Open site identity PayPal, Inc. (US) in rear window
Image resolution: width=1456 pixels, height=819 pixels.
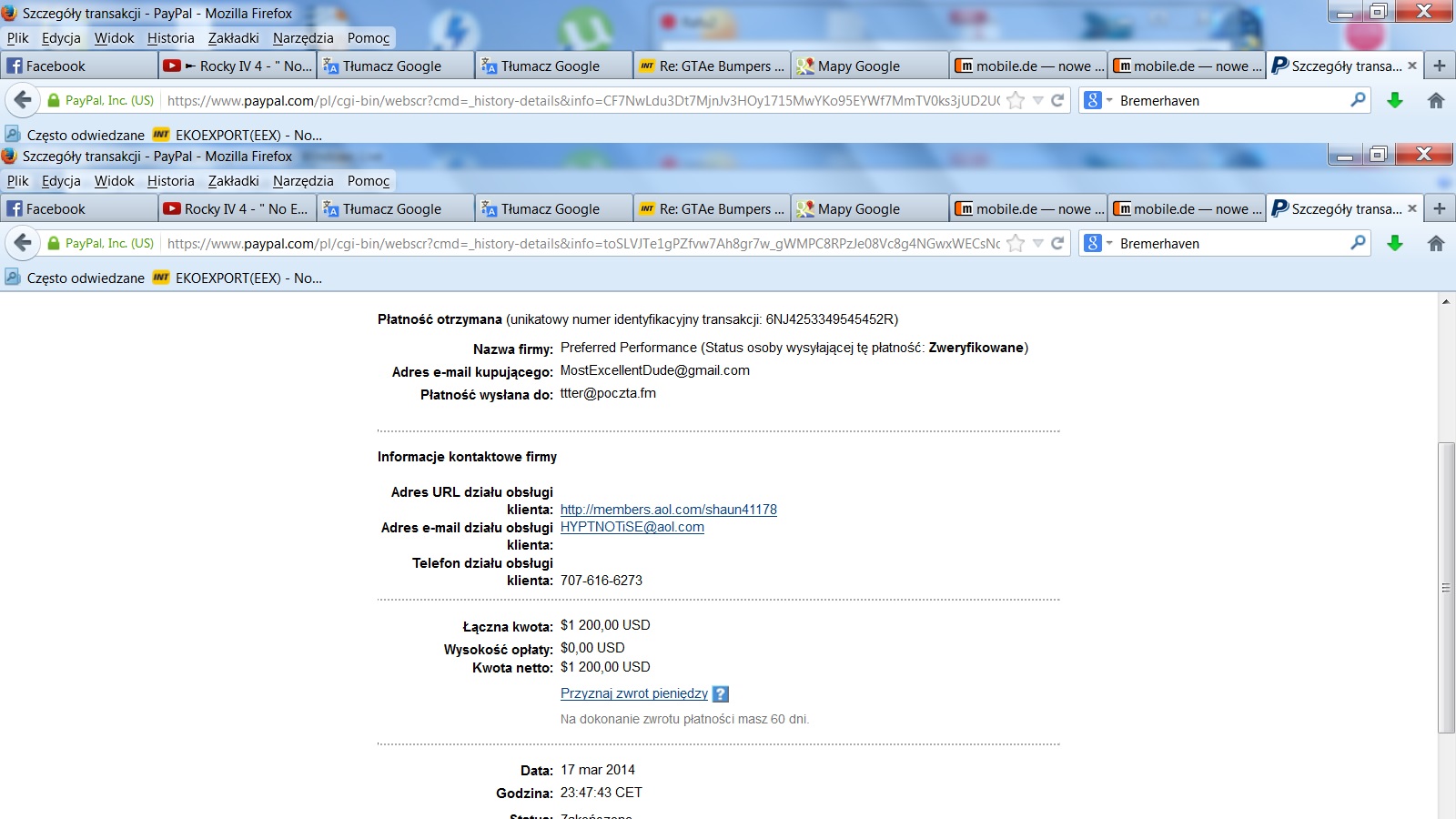point(101,100)
